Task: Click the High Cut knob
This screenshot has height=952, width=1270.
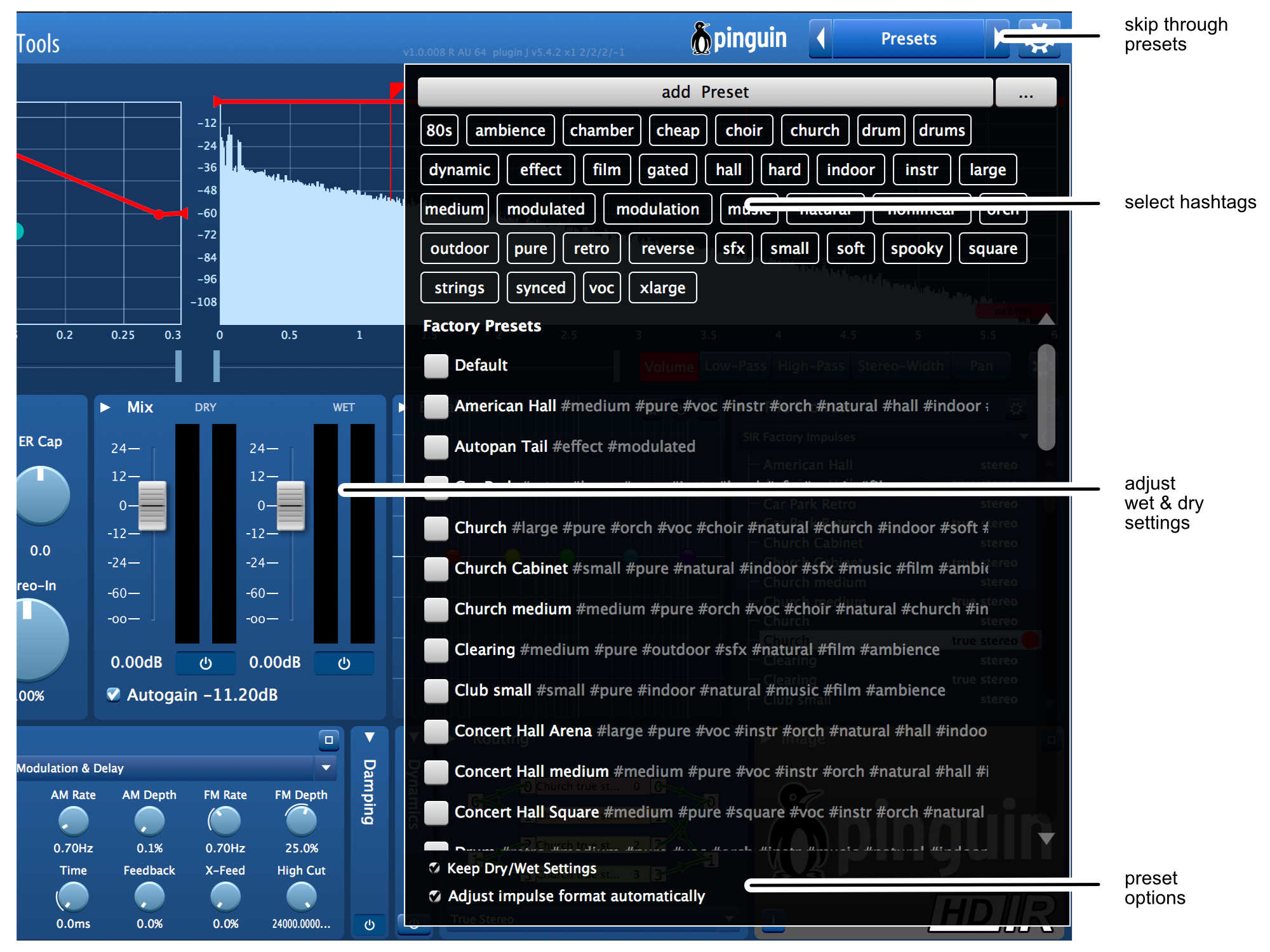Action: click(301, 897)
